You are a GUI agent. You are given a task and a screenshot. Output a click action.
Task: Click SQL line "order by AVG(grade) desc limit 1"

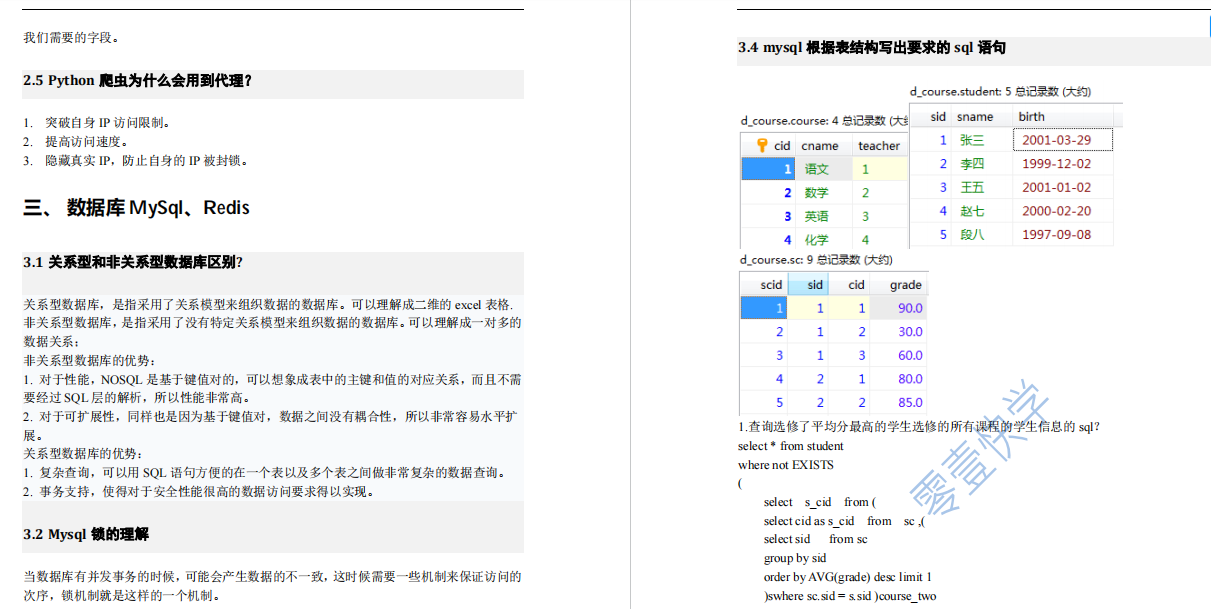[848, 577]
